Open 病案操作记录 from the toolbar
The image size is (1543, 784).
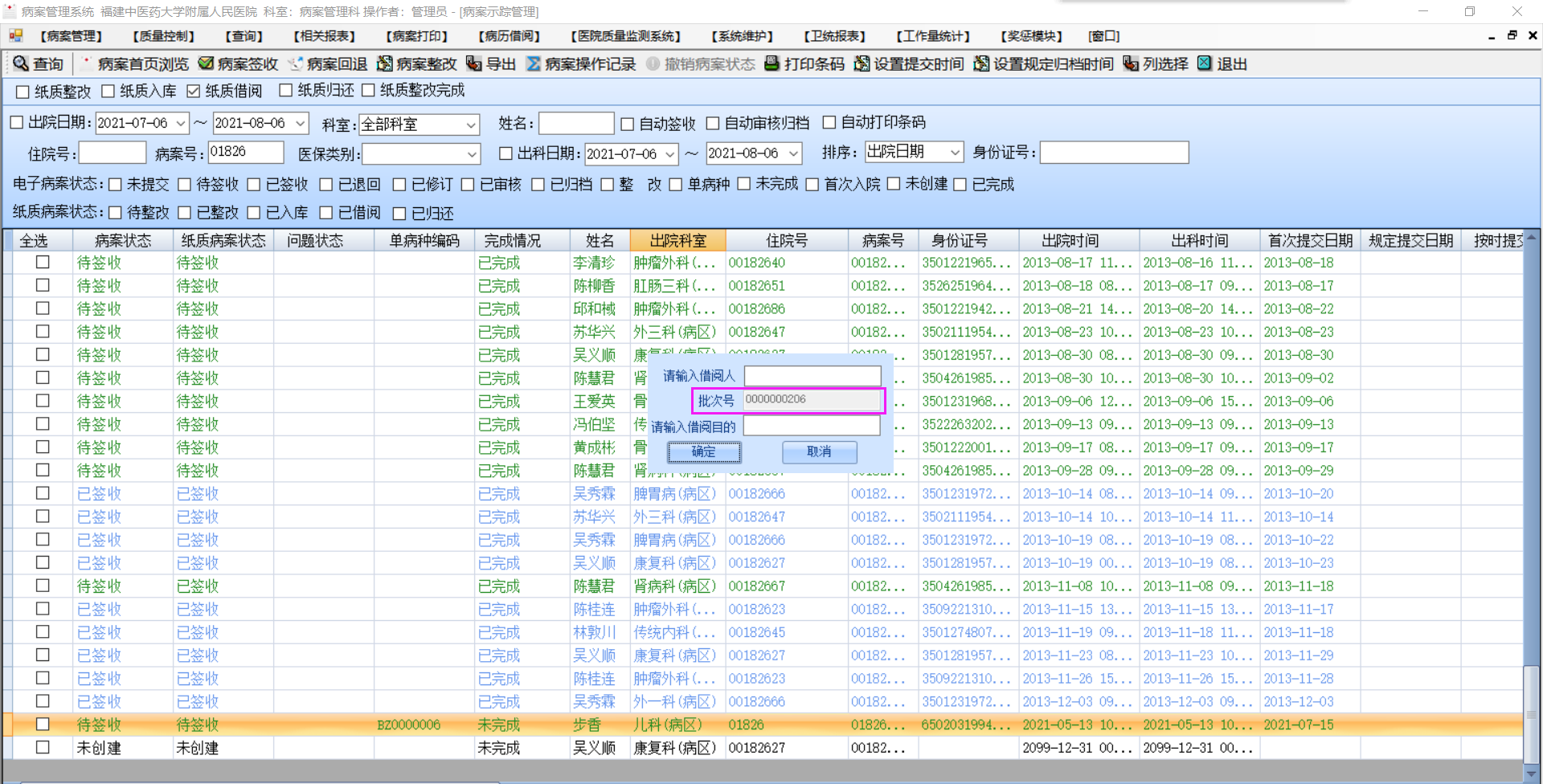coord(534,63)
